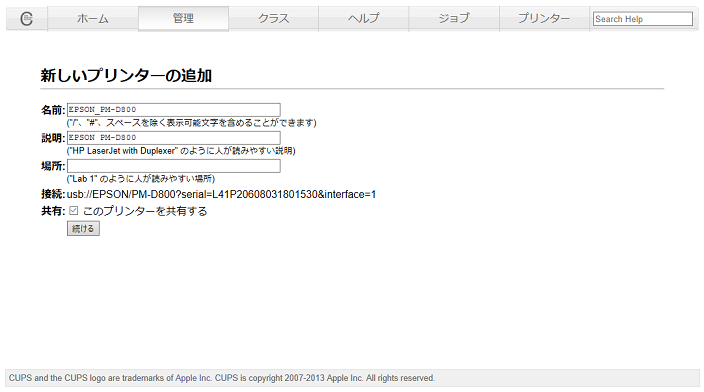Open the ホーム tab
This screenshot has width=704, height=392.
pos(92,18)
